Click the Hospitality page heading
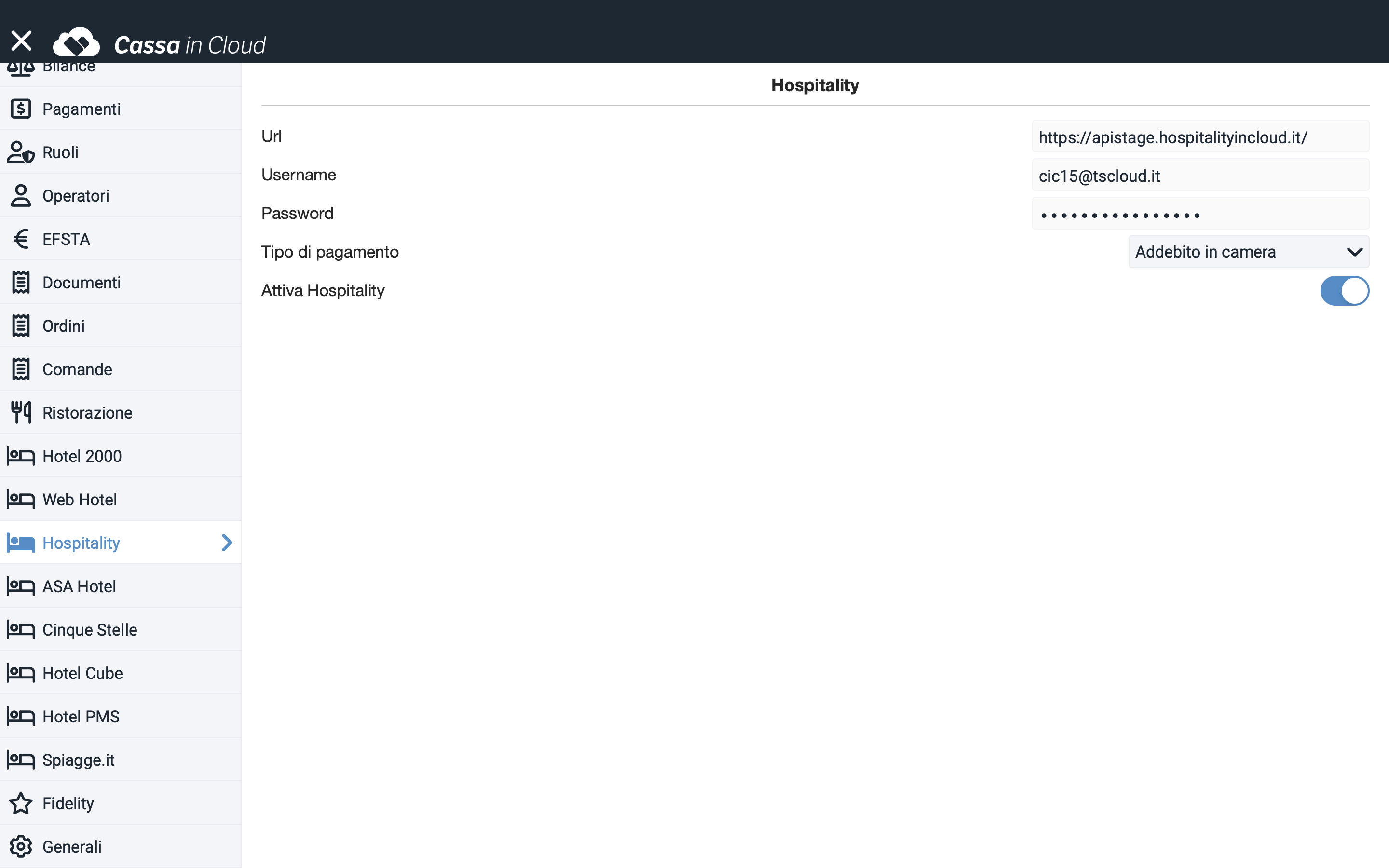This screenshot has height=868, width=1389. [x=815, y=85]
